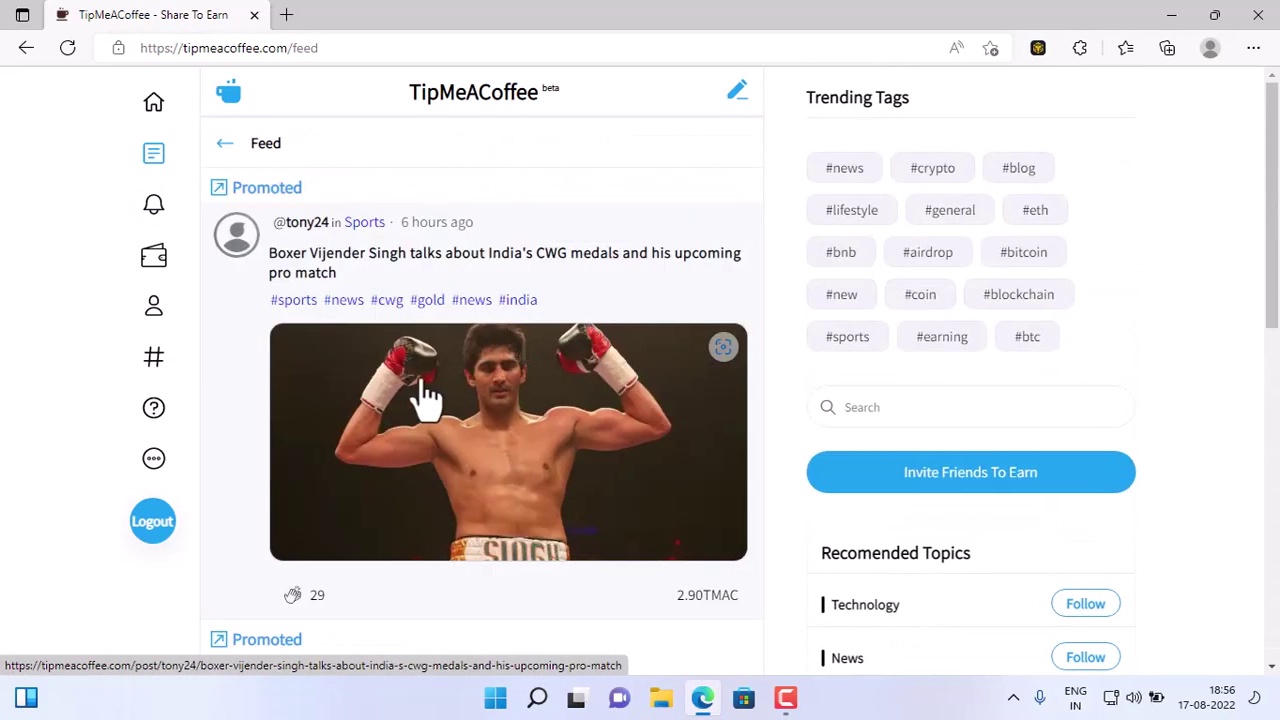Screen dimensions: 1280x720
Task: Select the #btc trending tag
Action: pos(1027,336)
